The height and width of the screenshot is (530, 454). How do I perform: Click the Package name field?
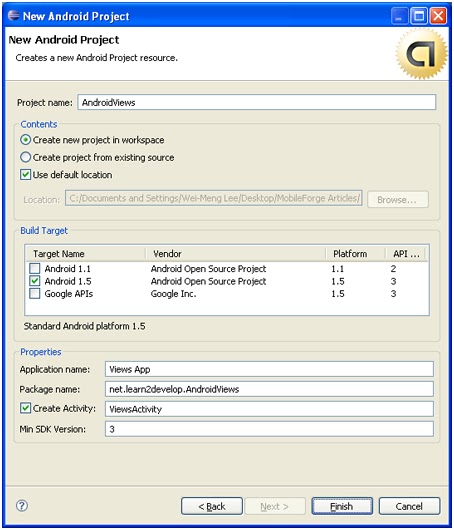(269, 389)
